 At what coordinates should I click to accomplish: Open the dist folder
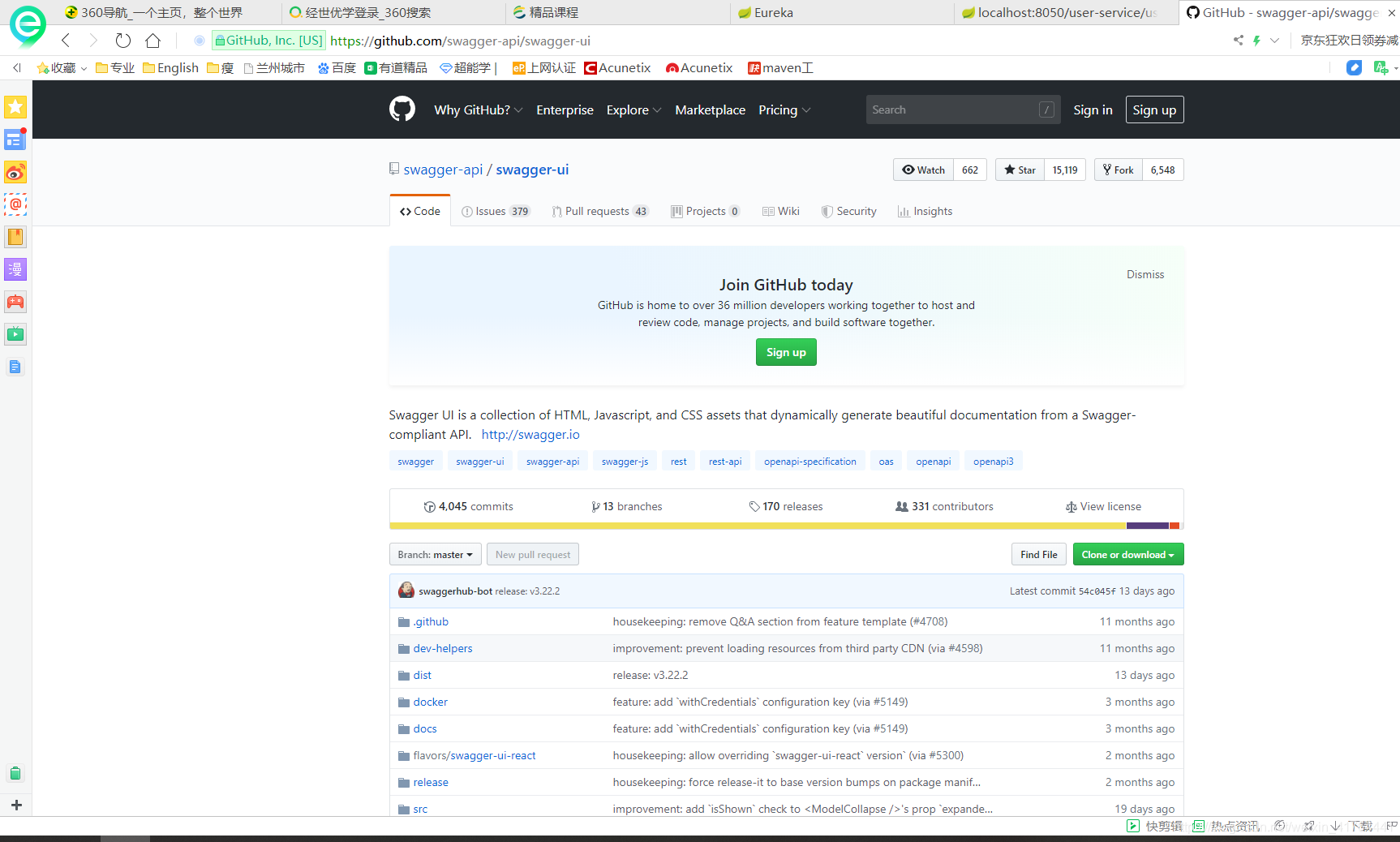(x=422, y=675)
